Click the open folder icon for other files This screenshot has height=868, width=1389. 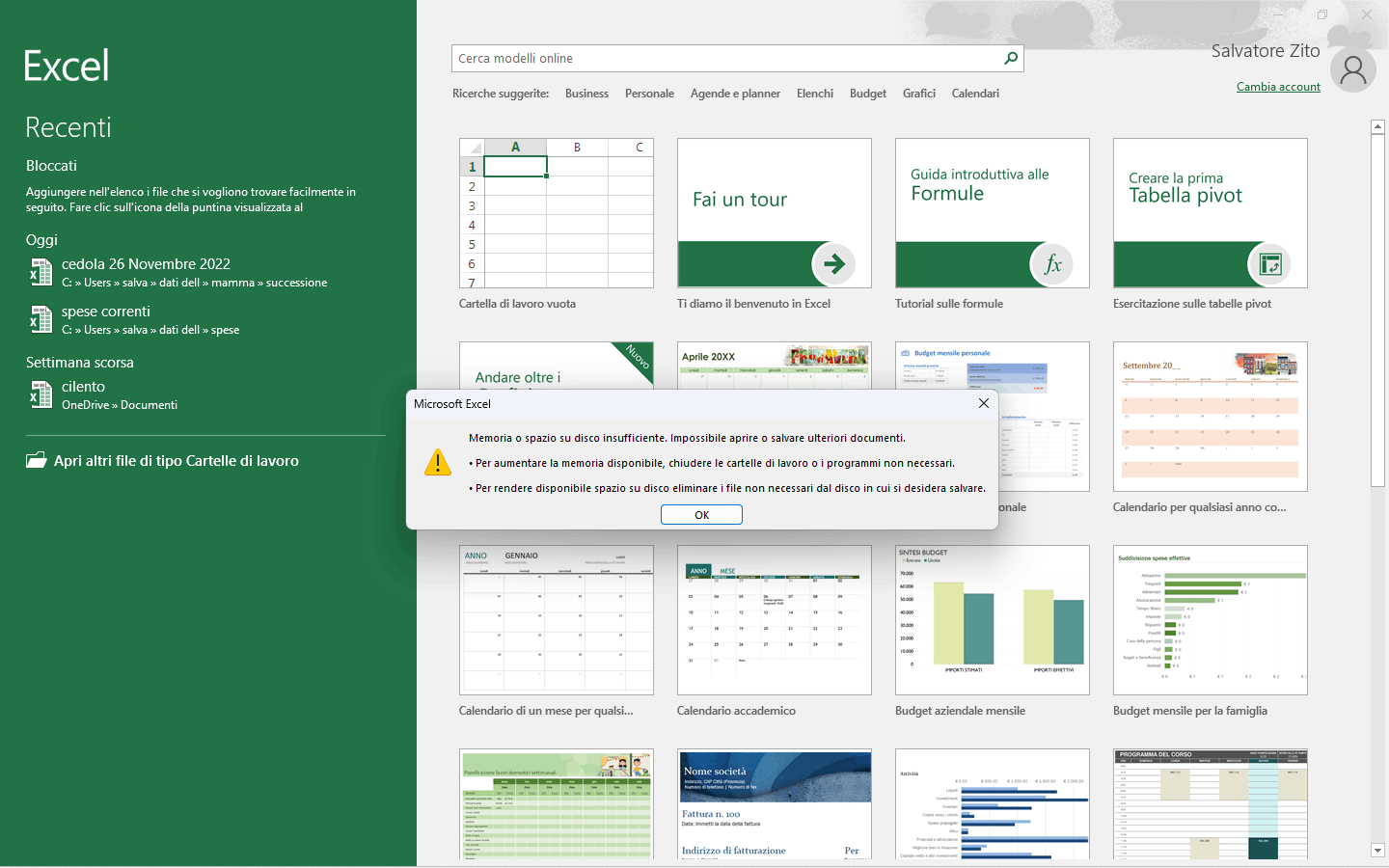tap(37, 460)
